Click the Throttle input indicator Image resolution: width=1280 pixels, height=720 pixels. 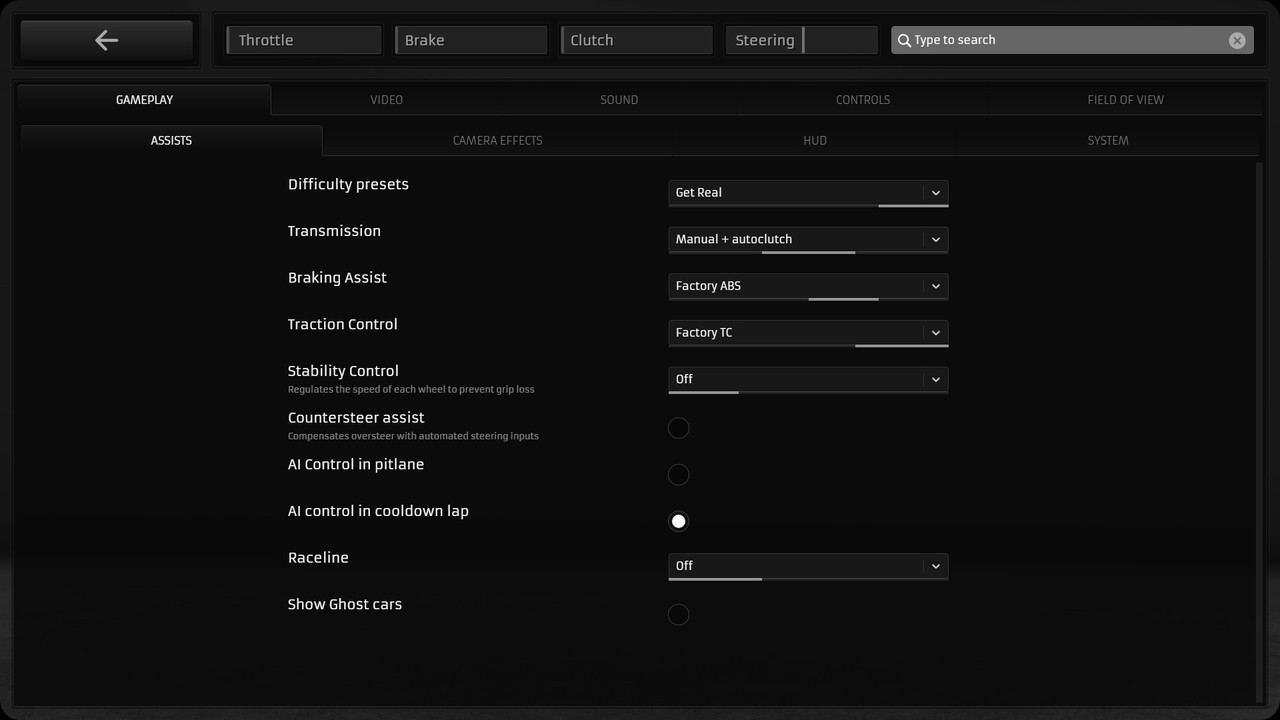[x=304, y=40]
